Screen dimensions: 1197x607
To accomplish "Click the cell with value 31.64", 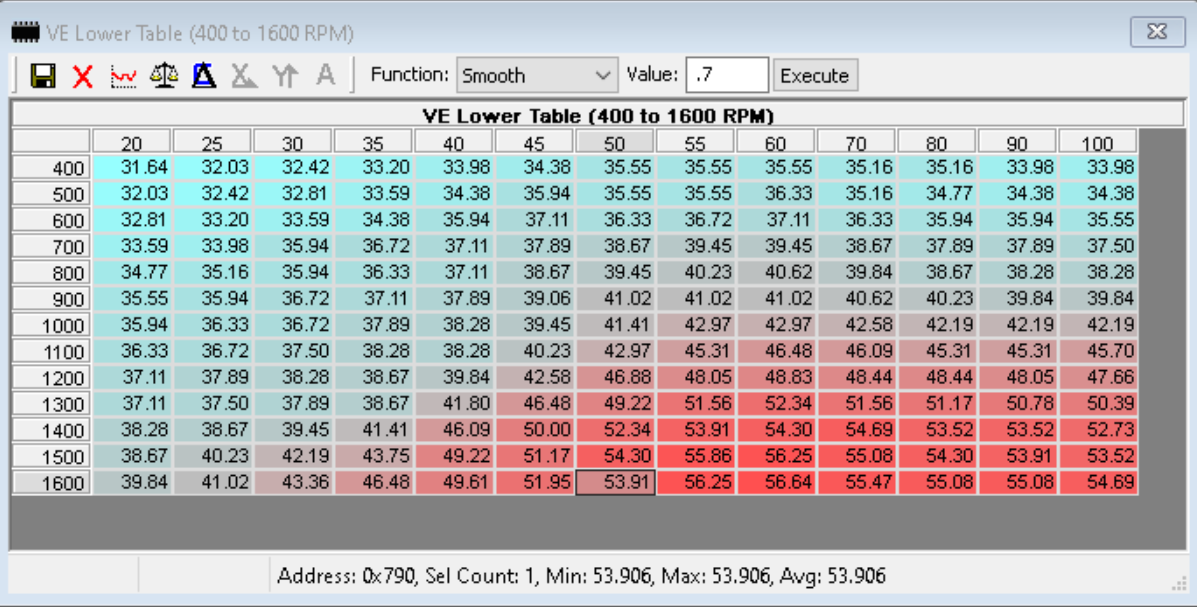I will click(132, 168).
